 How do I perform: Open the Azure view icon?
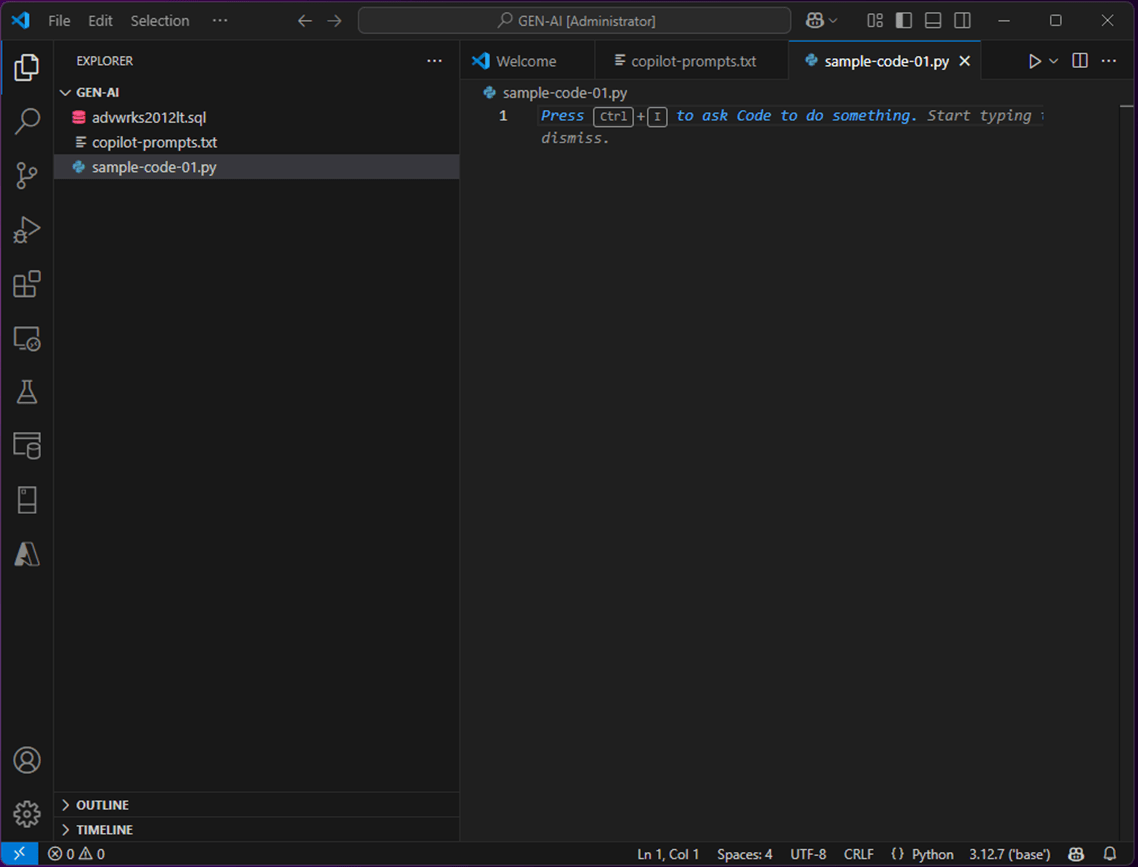point(27,554)
